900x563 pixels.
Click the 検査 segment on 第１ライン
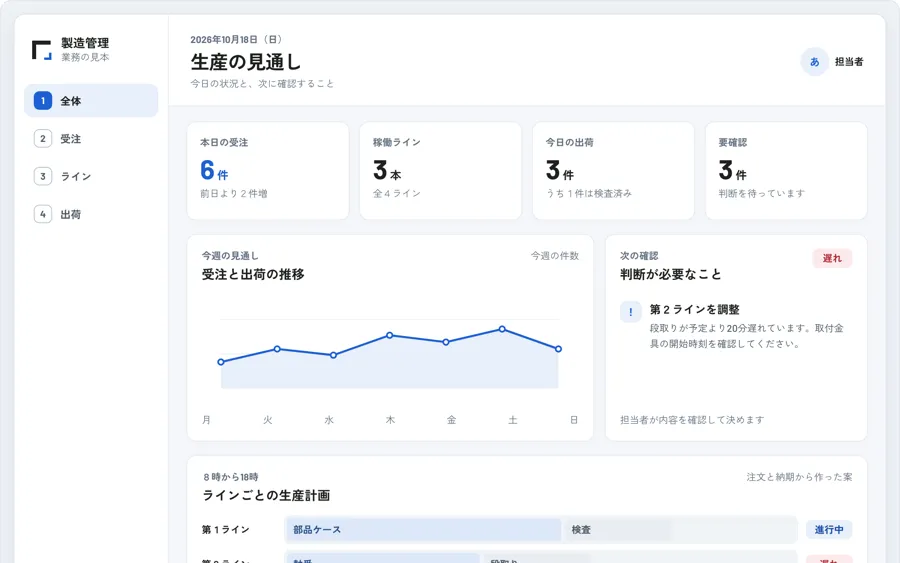click(x=616, y=530)
